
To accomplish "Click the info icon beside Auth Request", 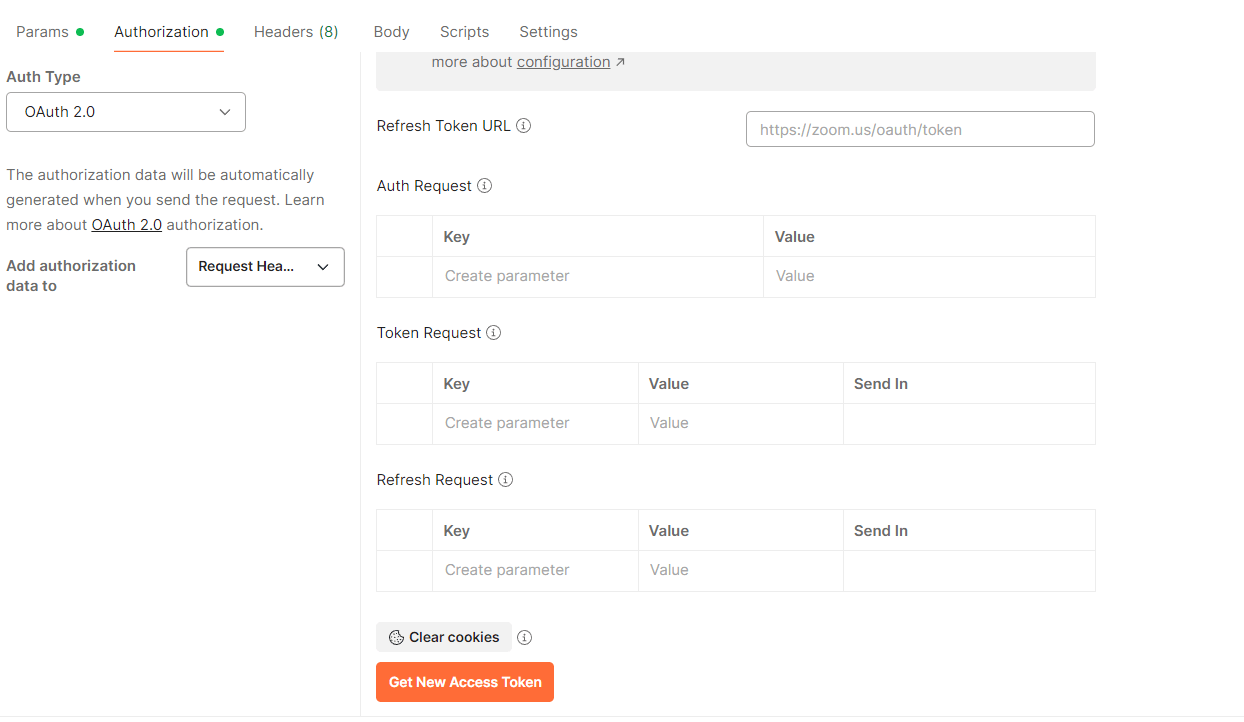I will pos(485,185).
